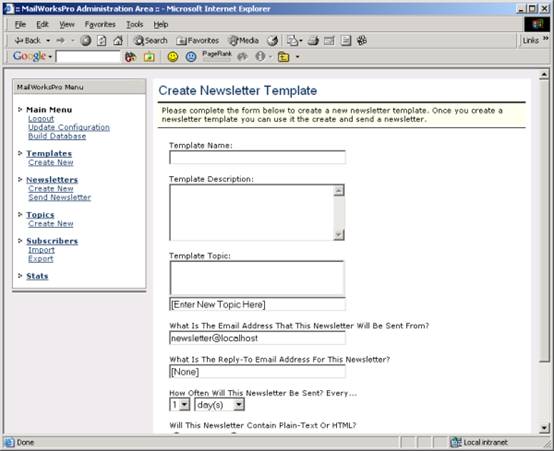Click the Send Newsletter link
554x451 pixels.
coord(60,197)
